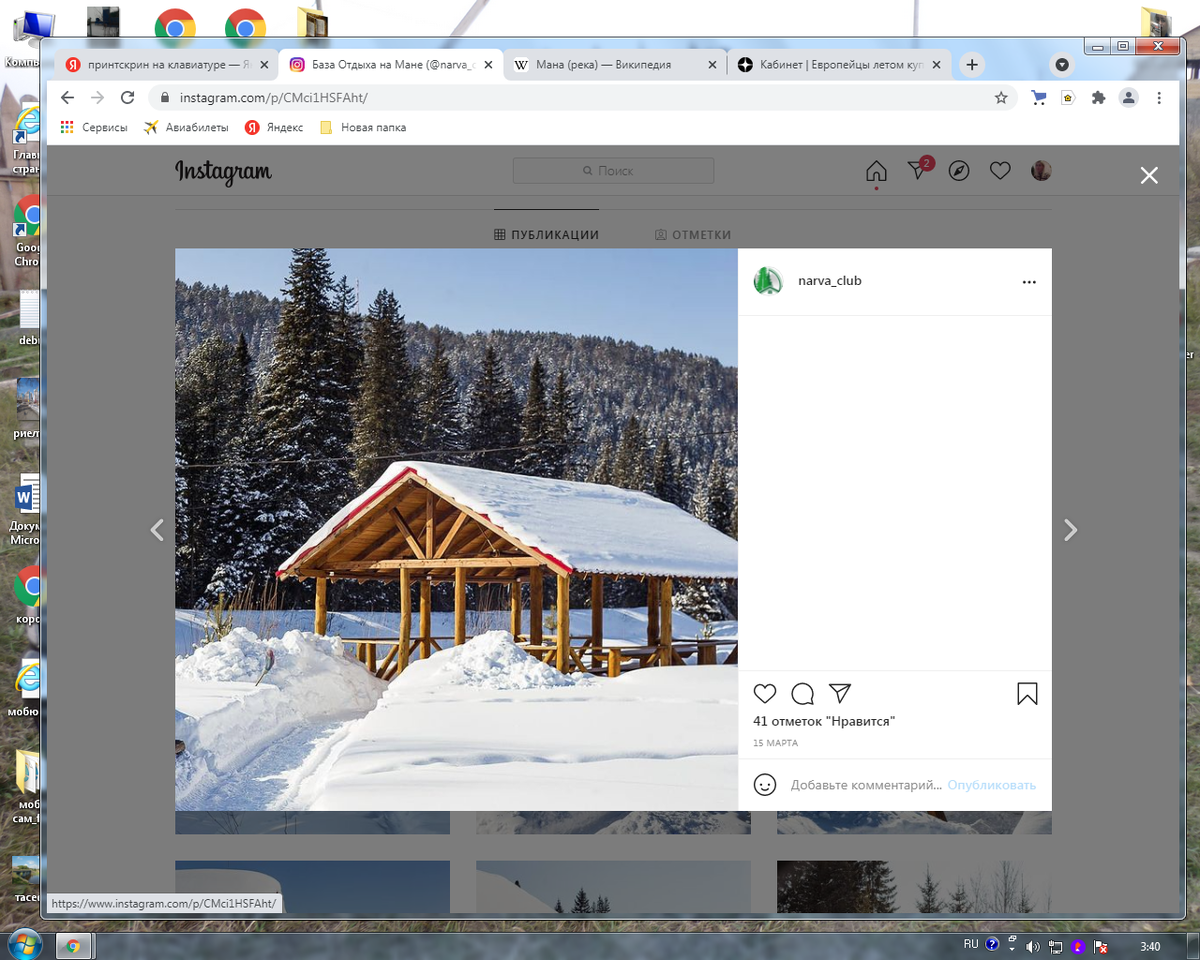The width and height of the screenshot is (1200, 960).
Task: Open Instagram activity heart icon in header
Action: tap(1000, 171)
